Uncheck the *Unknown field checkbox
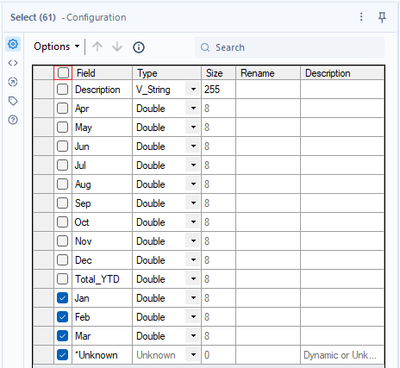Viewport: 400px width, 368px height. tap(62, 355)
